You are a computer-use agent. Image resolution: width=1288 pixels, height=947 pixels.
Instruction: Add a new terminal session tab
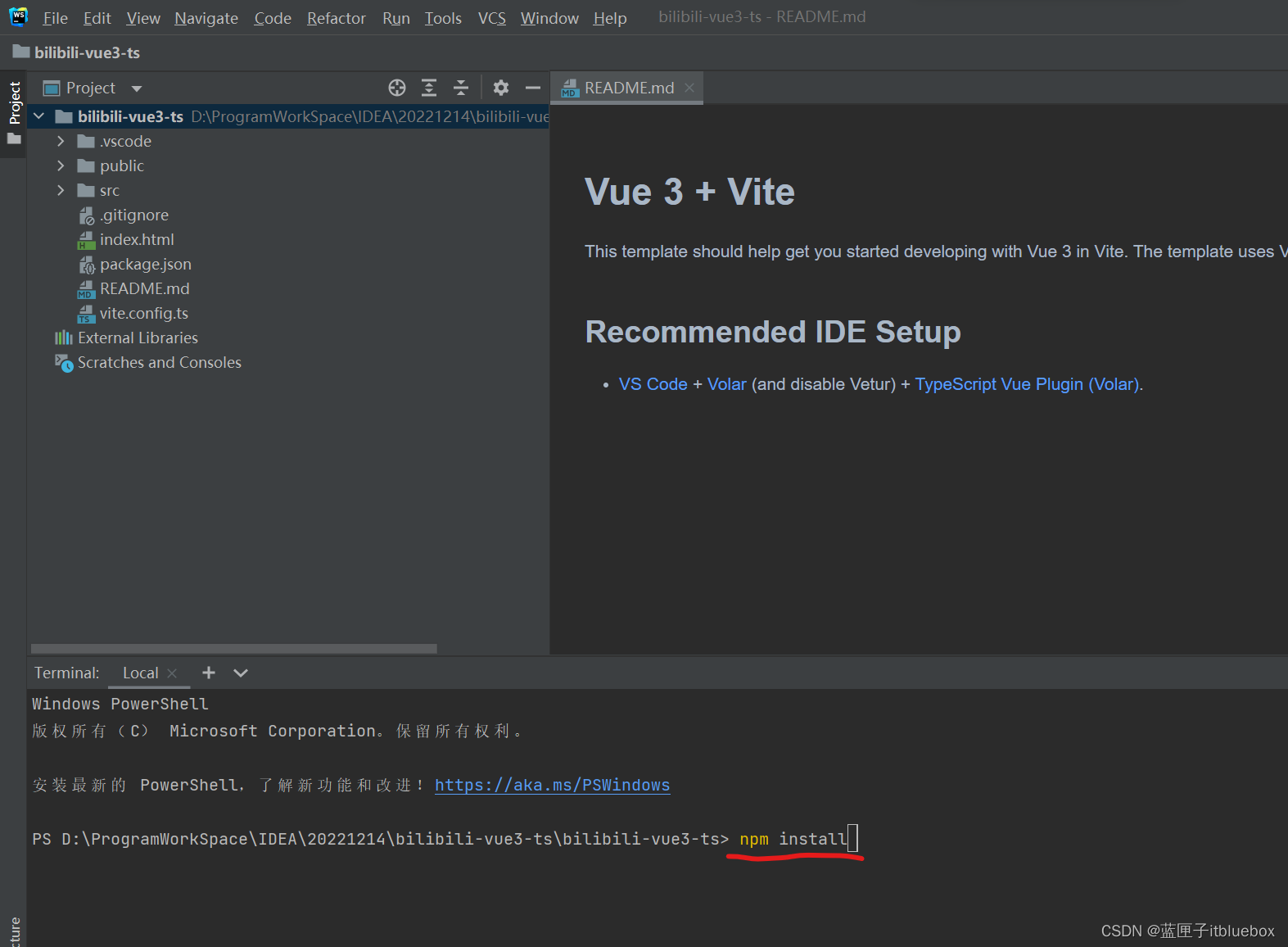tap(209, 673)
